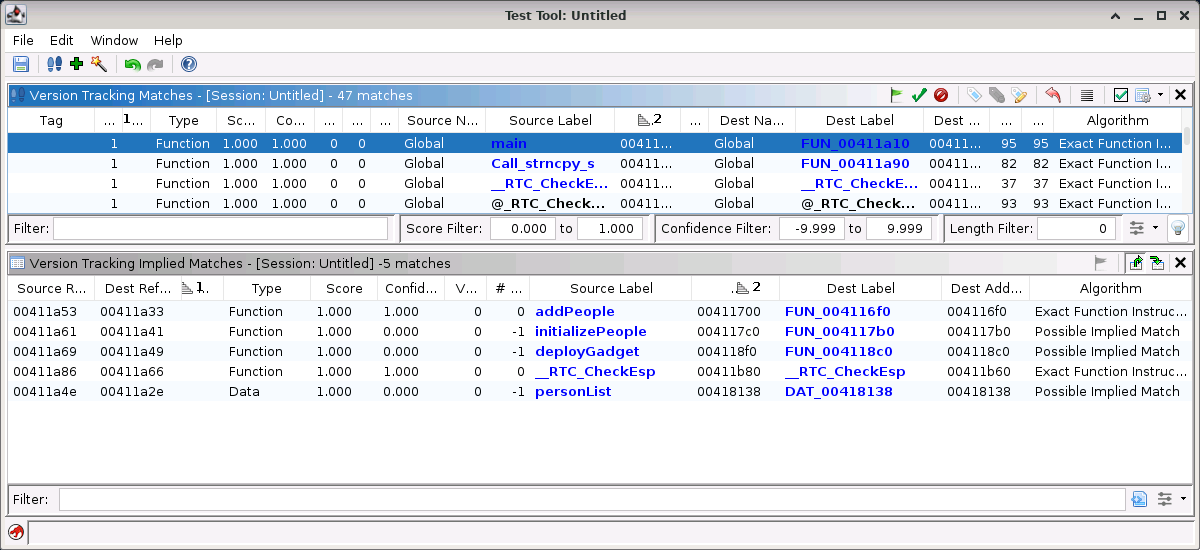Toggle the checked box icon in matches toolbar
Image resolution: width=1200 pixels, height=550 pixels.
click(x=1121, y=95)
